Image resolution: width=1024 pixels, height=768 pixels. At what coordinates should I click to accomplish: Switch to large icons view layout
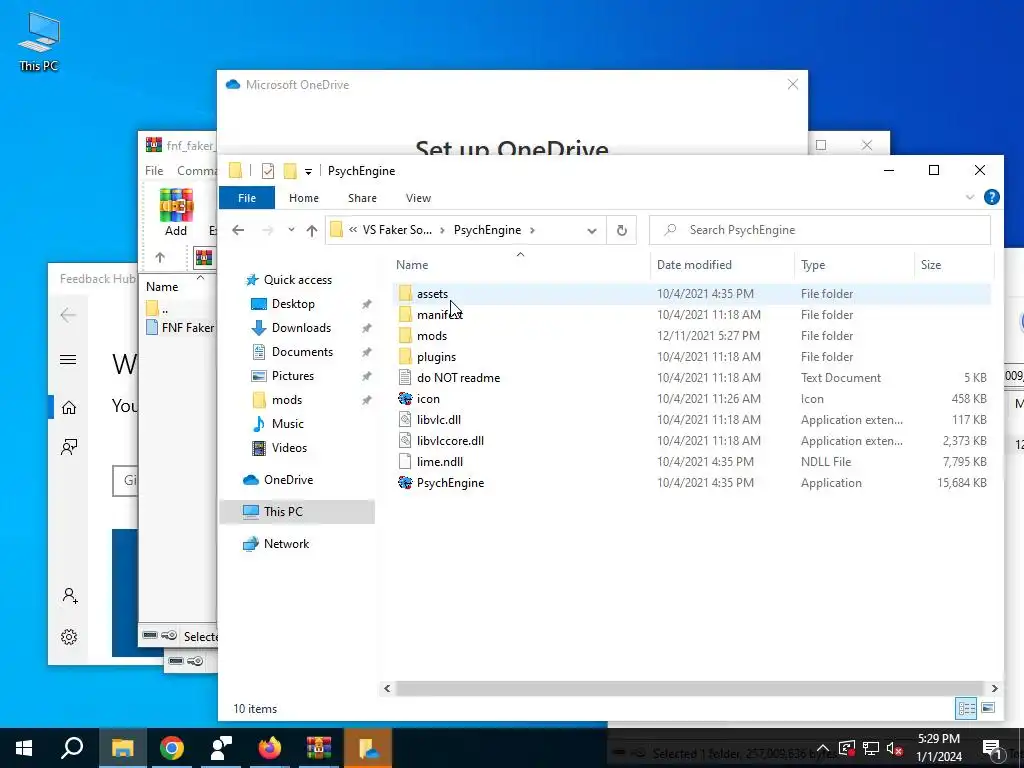coord(988,708)
